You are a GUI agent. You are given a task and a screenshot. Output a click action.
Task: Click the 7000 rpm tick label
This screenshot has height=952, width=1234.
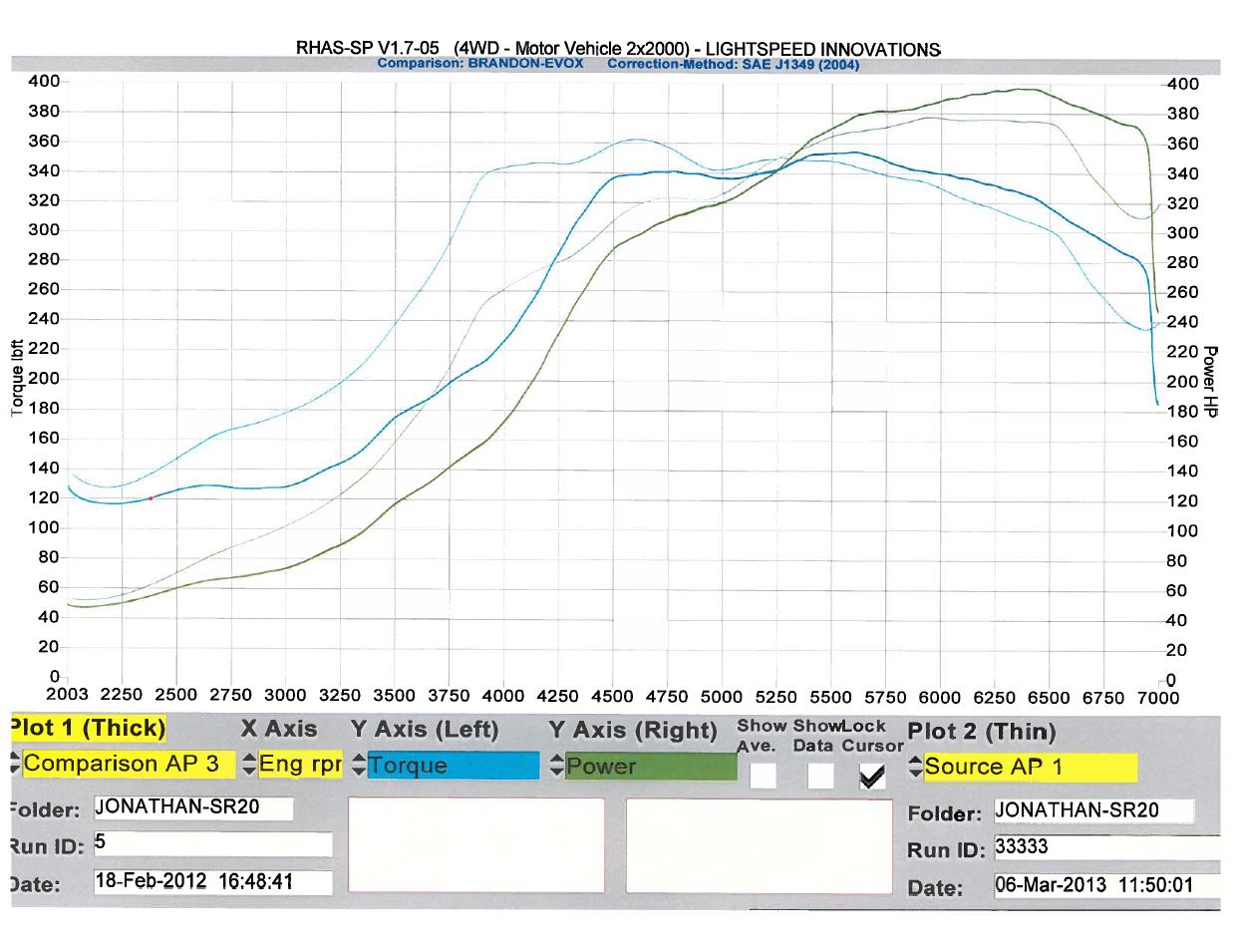[1158, 698]
